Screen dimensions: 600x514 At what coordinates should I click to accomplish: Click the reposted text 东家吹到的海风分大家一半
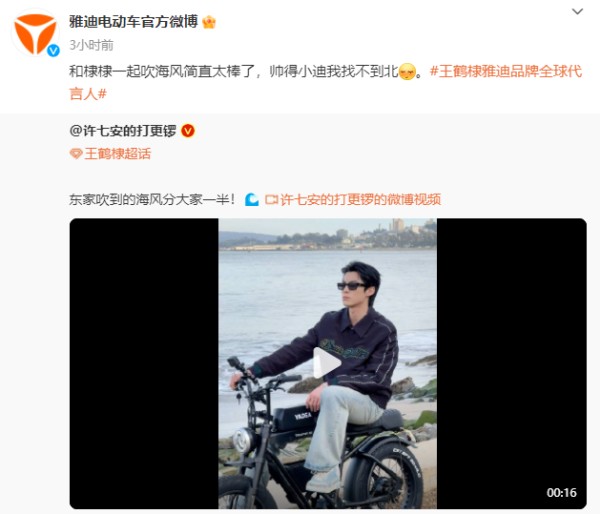pos(152,199)
